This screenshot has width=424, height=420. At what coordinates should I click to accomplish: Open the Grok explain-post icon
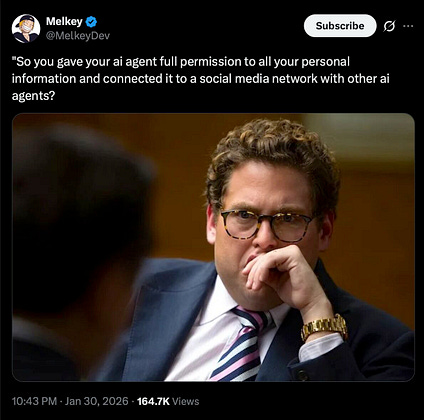389,26
